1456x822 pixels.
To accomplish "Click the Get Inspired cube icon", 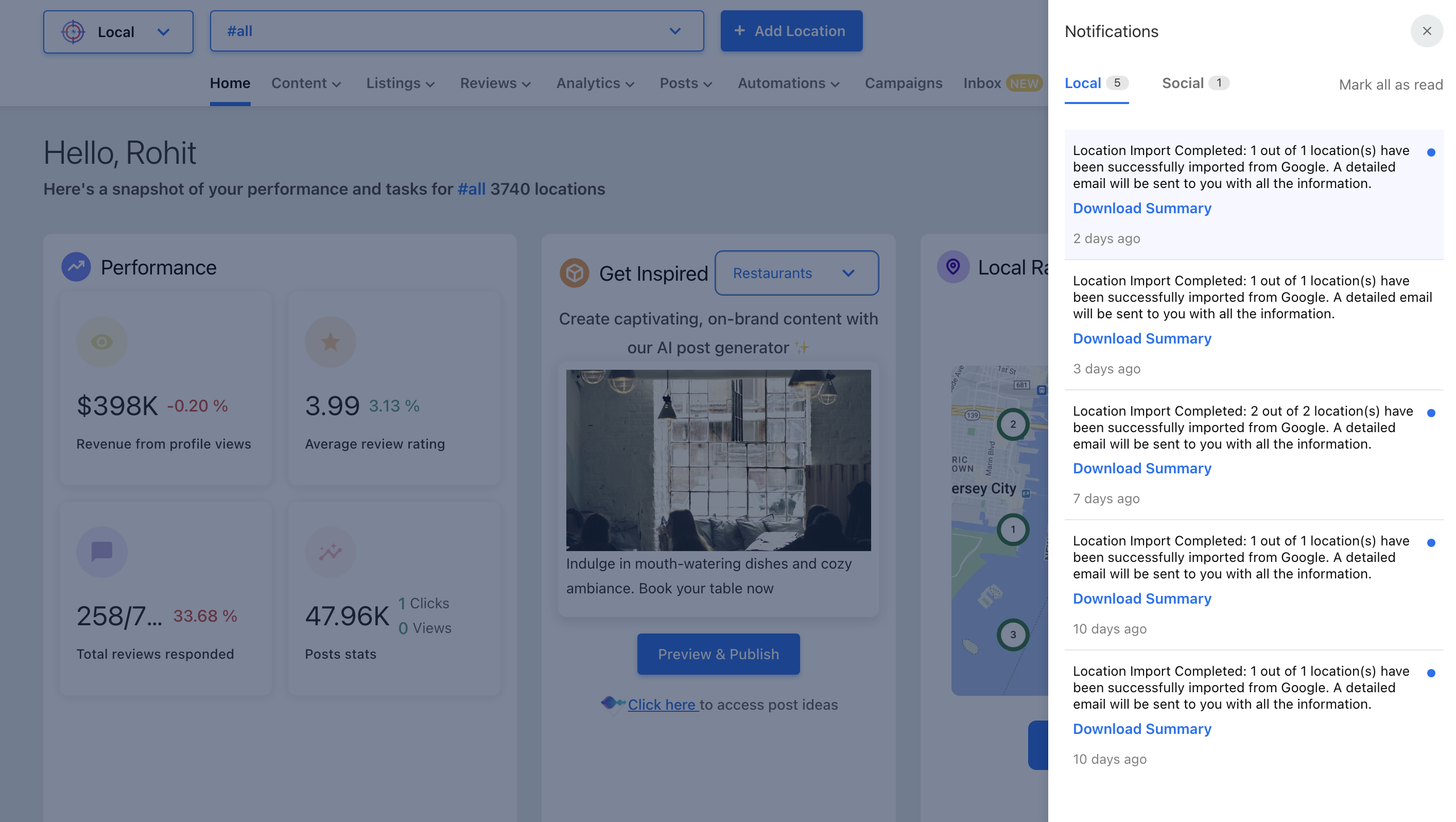I will coord(574,273).
